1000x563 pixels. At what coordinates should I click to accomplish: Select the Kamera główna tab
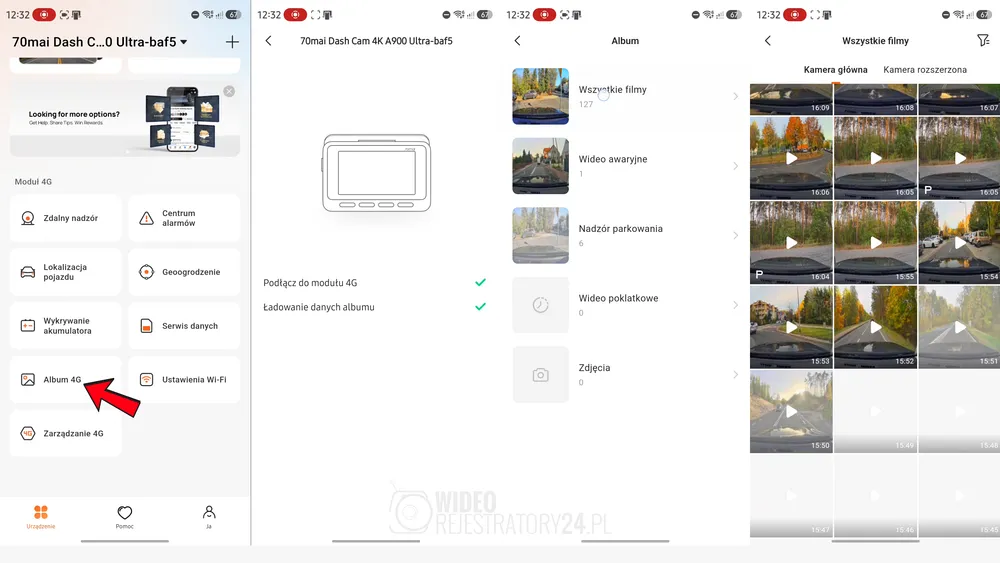pos(835,70)
